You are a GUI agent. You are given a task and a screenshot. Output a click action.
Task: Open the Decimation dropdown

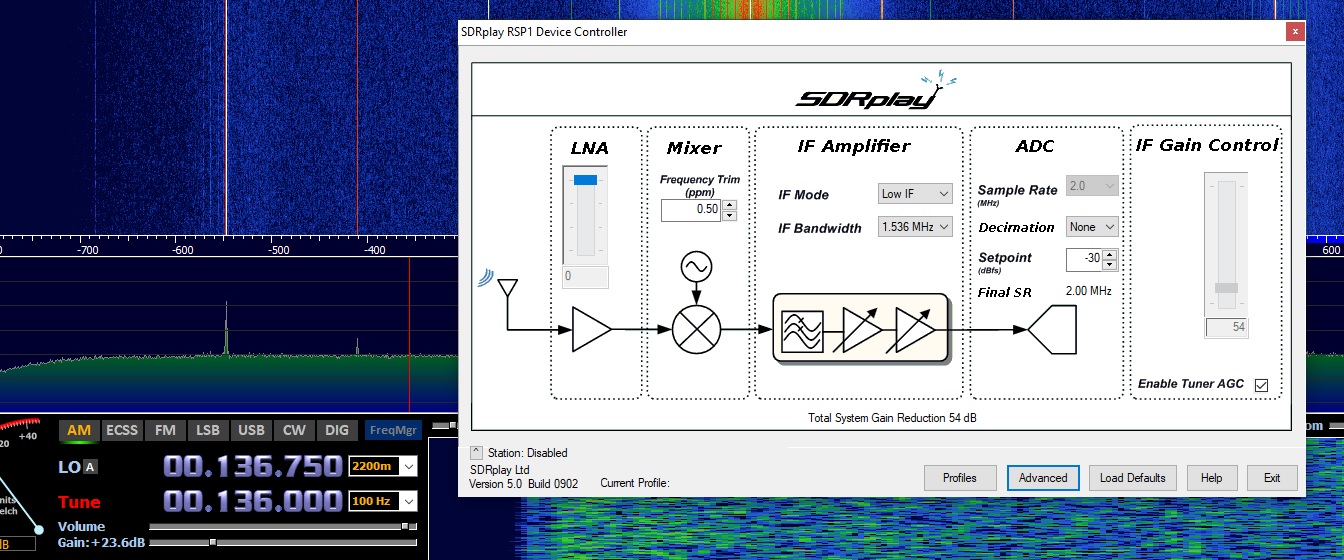tap(1091, 227)
